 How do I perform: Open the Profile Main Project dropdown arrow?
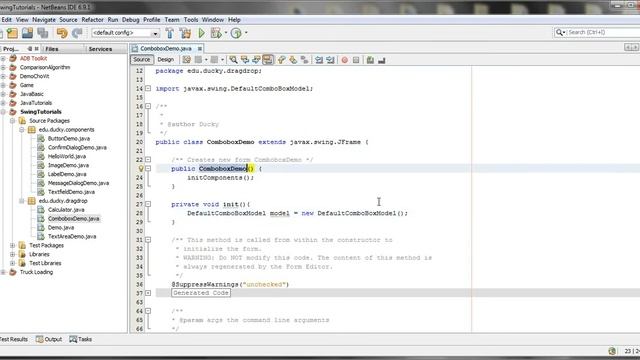click(x=246, y=33)
